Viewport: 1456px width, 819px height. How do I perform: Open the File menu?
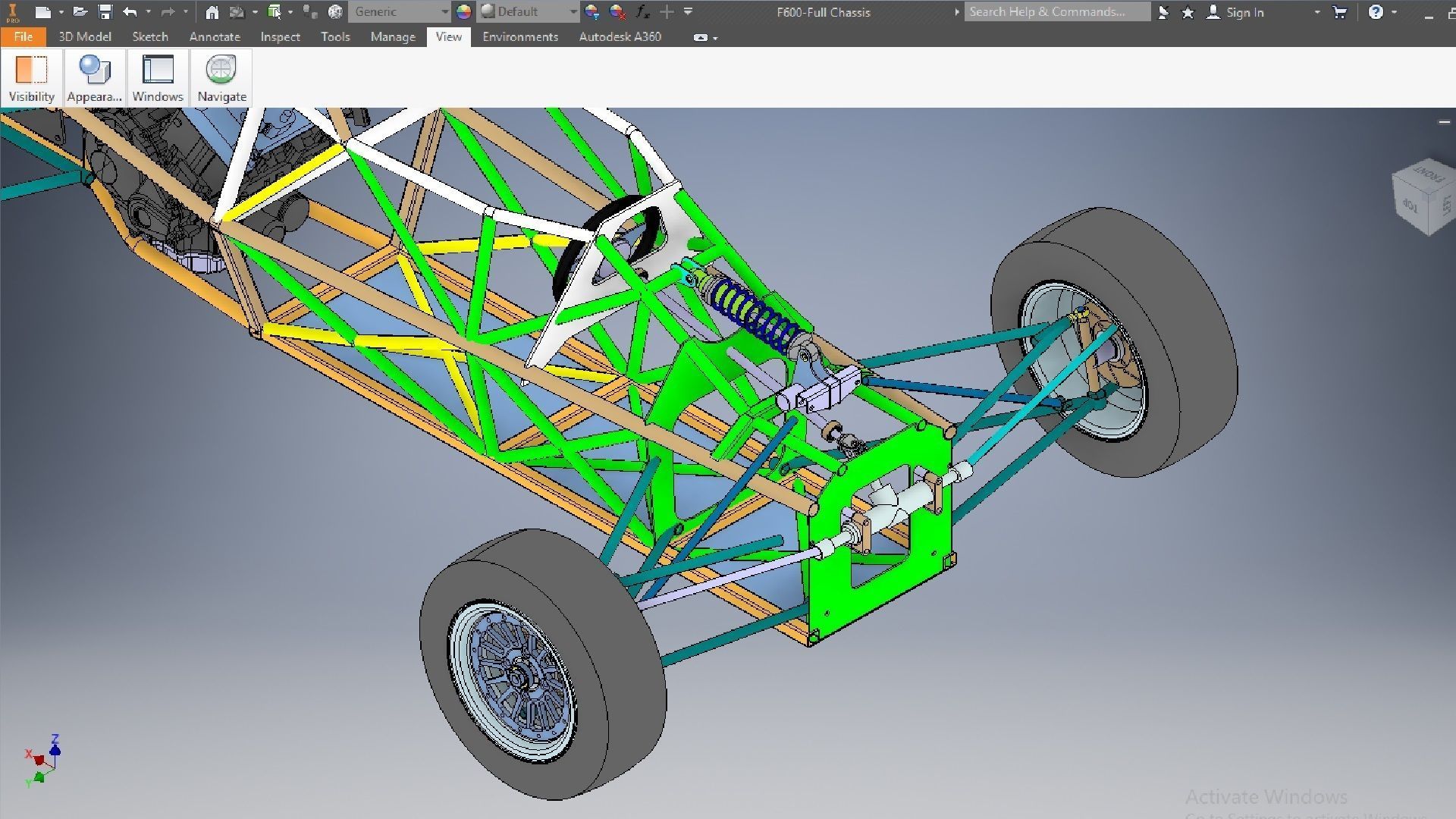23,36
